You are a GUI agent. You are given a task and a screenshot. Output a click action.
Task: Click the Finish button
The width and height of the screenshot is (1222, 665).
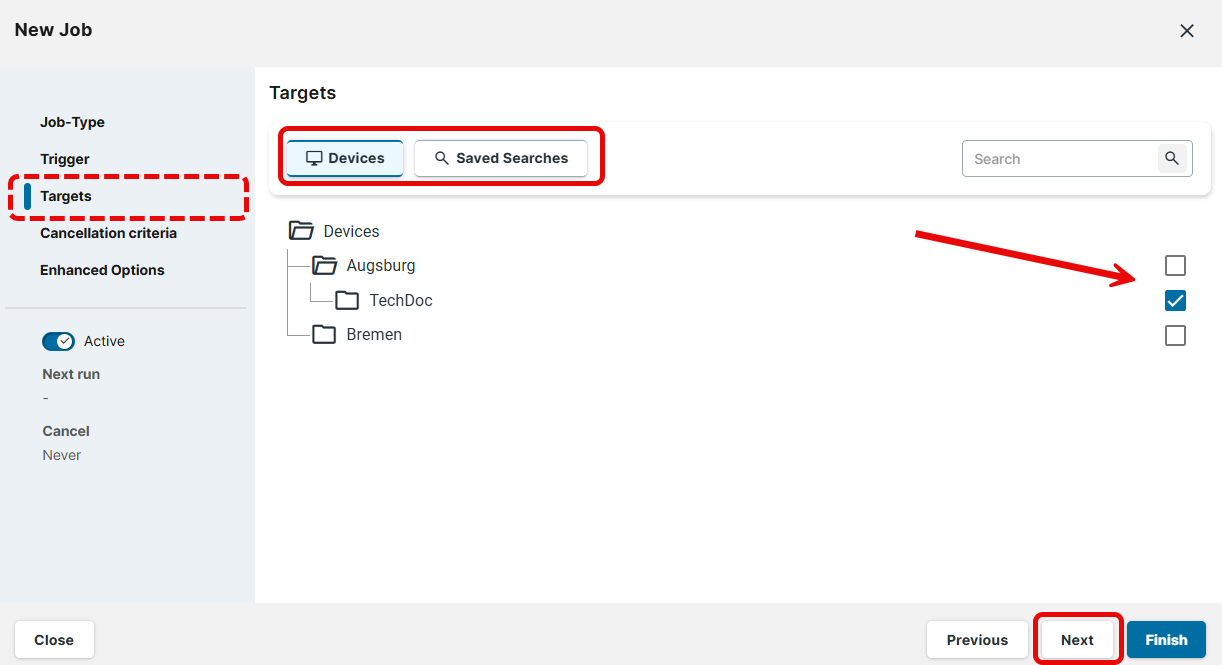point(1166,640)
